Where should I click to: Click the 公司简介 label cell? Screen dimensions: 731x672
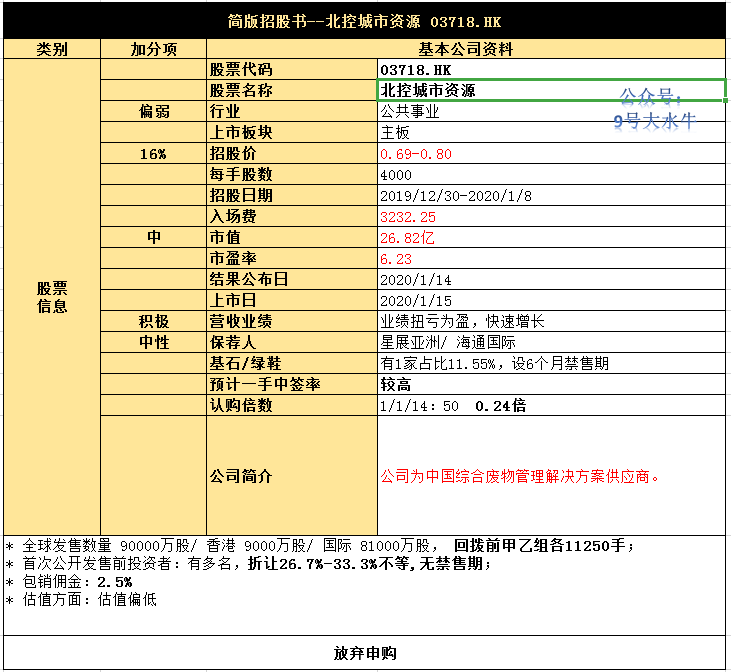[x=292, y=476]
